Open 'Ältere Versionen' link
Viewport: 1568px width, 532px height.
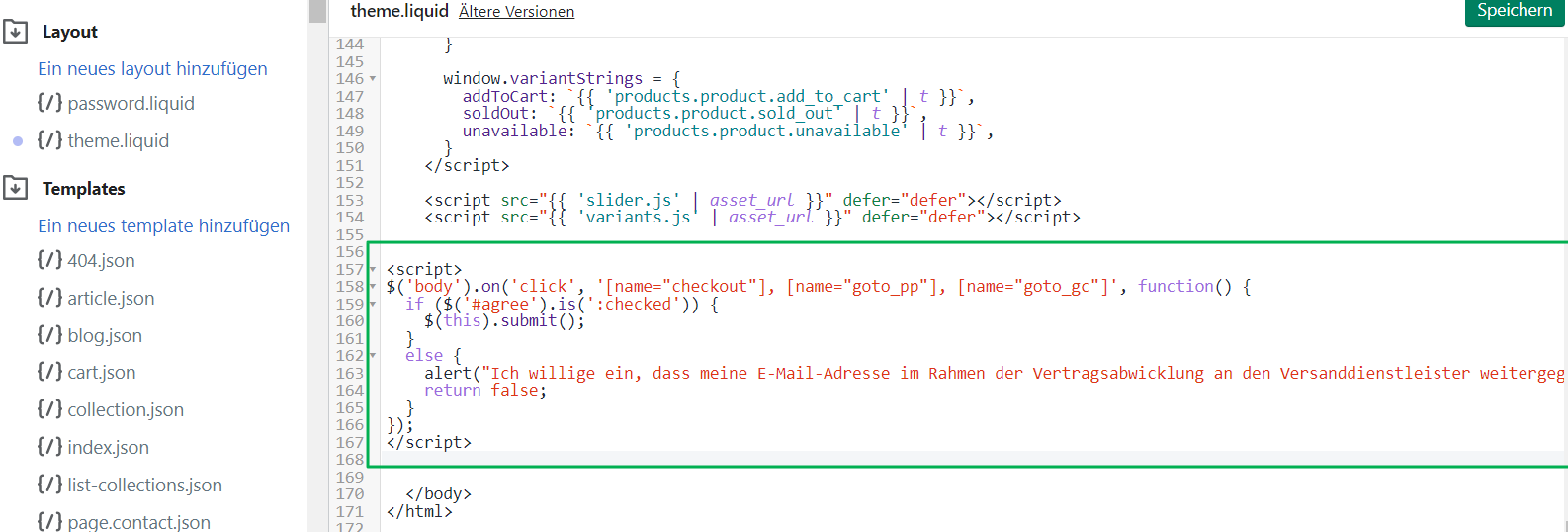tap(516, 12)
